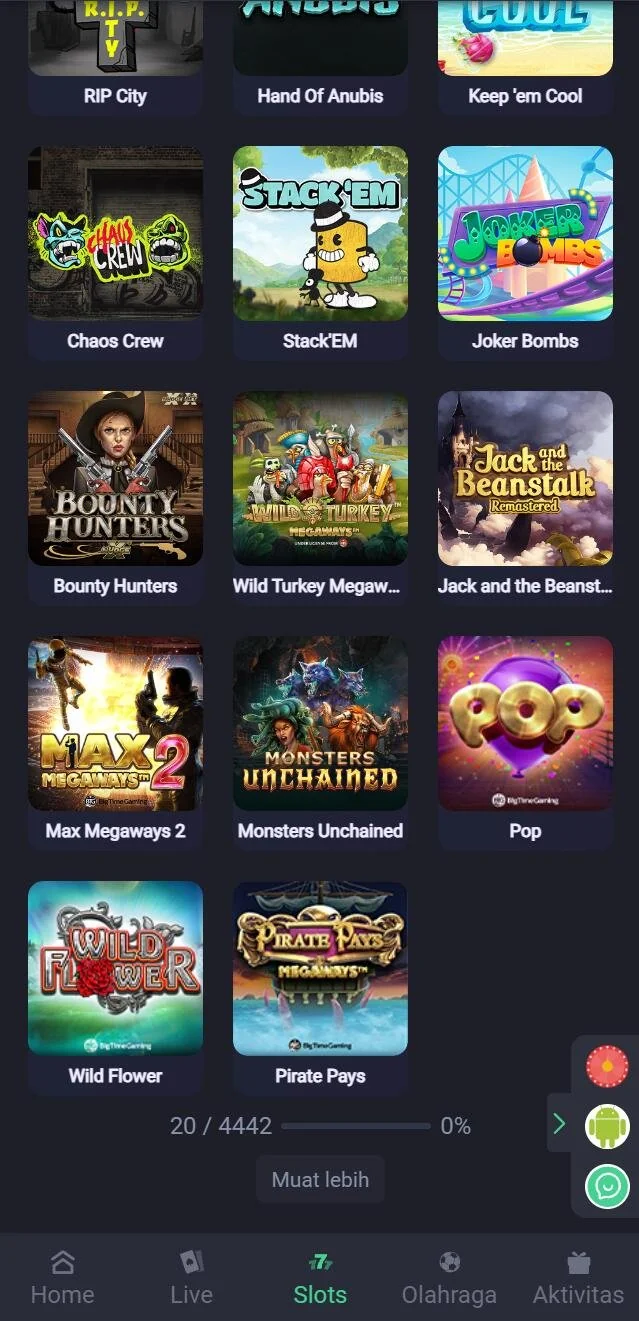Open Joker Bombs game tile
The height and width of the screenshot is (1321, 639).
pyautogui.click(x=525, y=233)
